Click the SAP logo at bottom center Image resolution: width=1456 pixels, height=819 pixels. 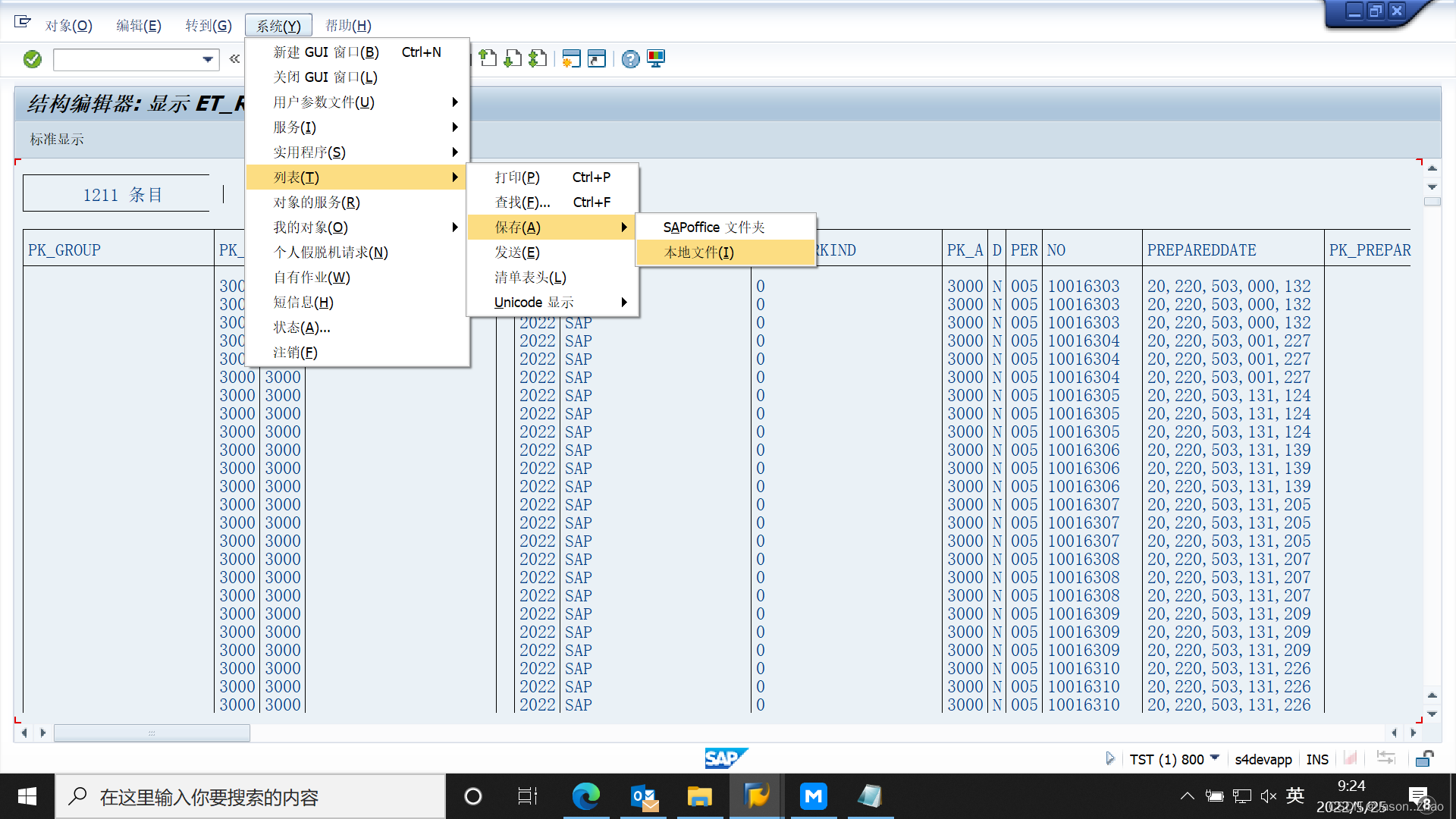(726, 758)
